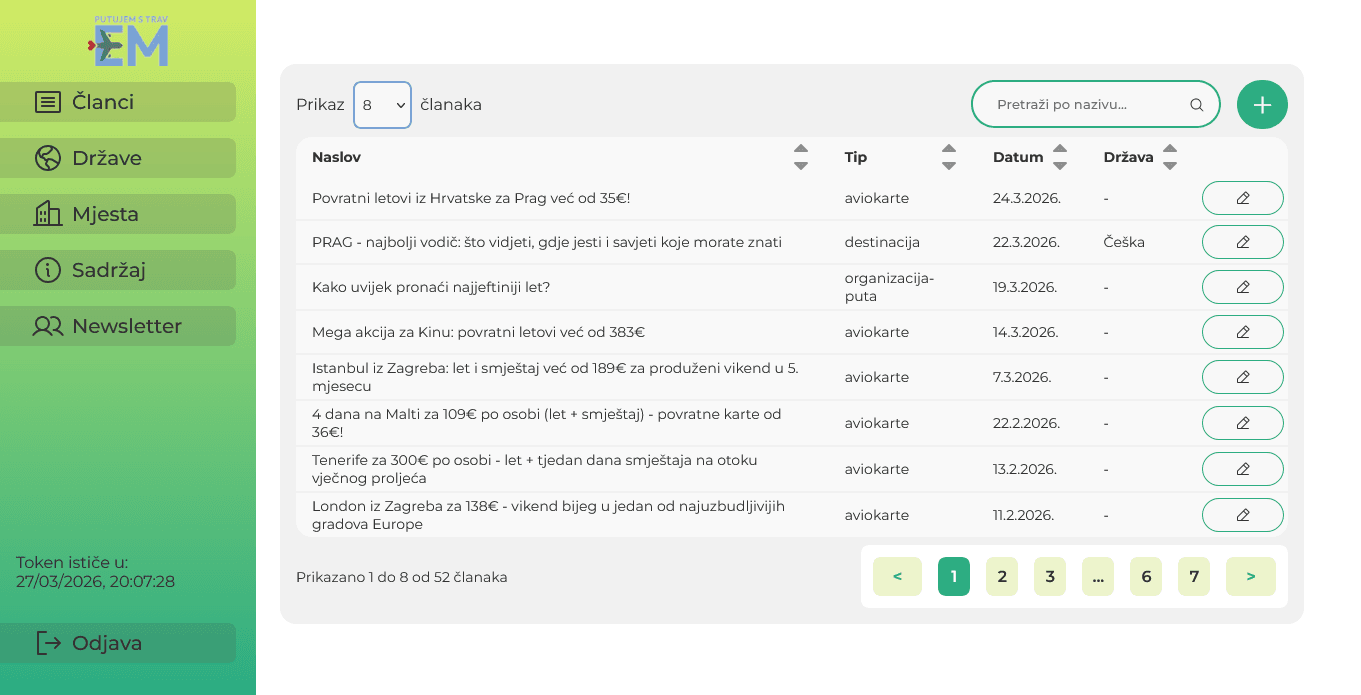Edit the 'Mega akcija za Kinu' article
Screen dimensions: 1361x695
pyautogui.click(x=1242, y=331)
